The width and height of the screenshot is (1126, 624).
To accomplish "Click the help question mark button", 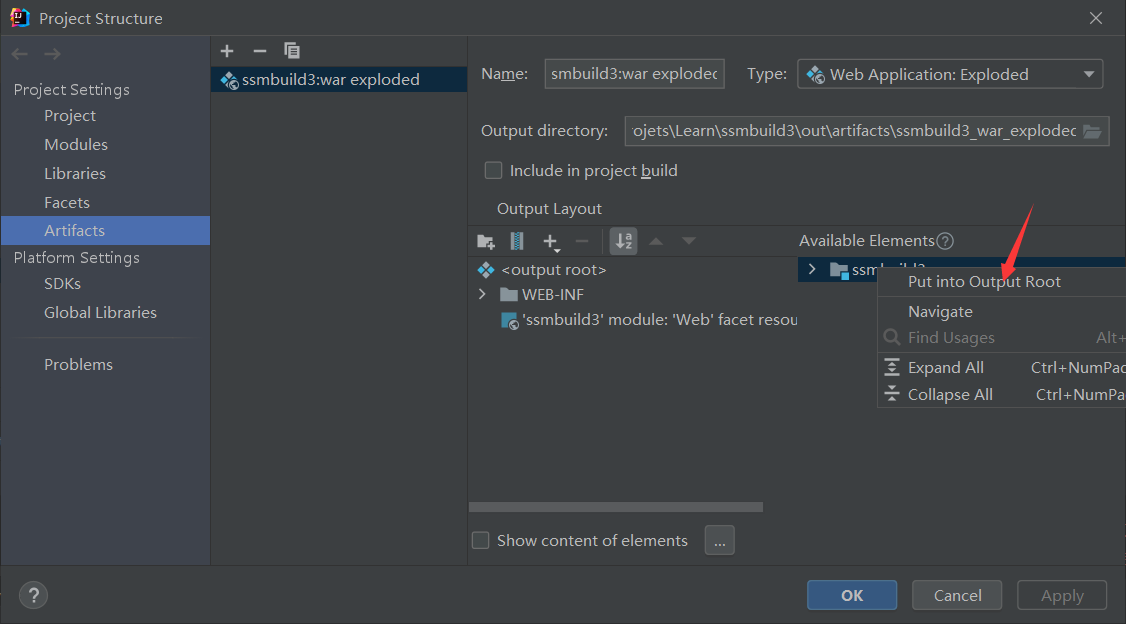I will 33,595.
